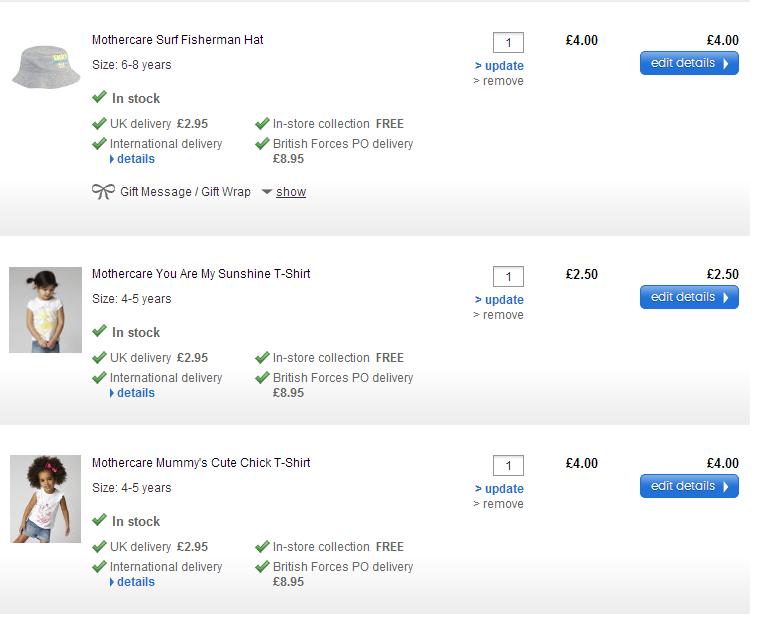The height and width of the screenshot is (620, 757).
Task: Select the Cute Chick T-Shirt quantity field
Action: [508, 465]
